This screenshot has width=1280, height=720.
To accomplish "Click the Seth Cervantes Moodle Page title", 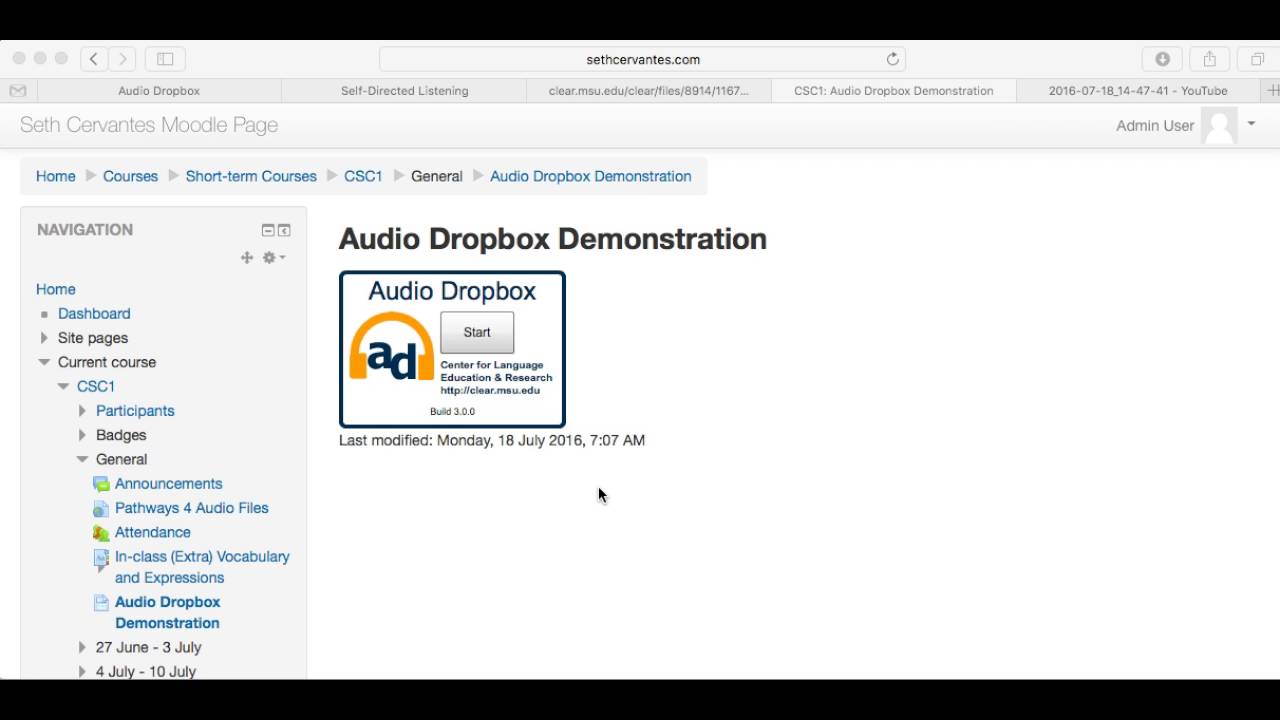I will point(149,125).
